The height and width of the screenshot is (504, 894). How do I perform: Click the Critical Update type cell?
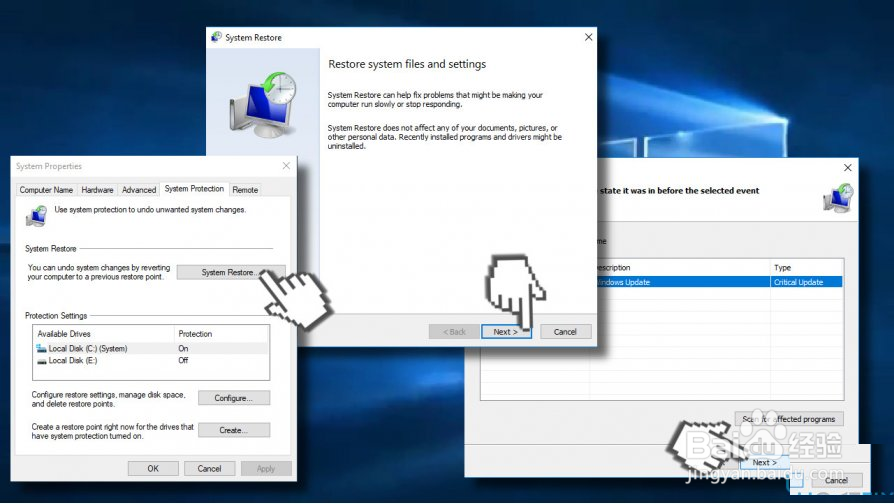[x=799, y=282]
